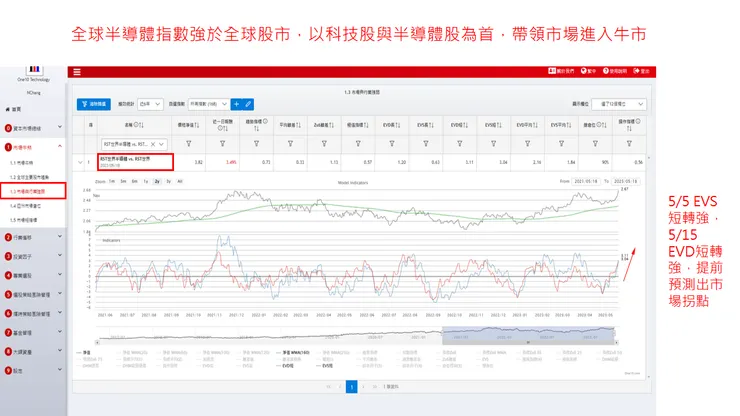
Task: Toggle the EVS短 legend series
Action: click(x=324, y=366)
